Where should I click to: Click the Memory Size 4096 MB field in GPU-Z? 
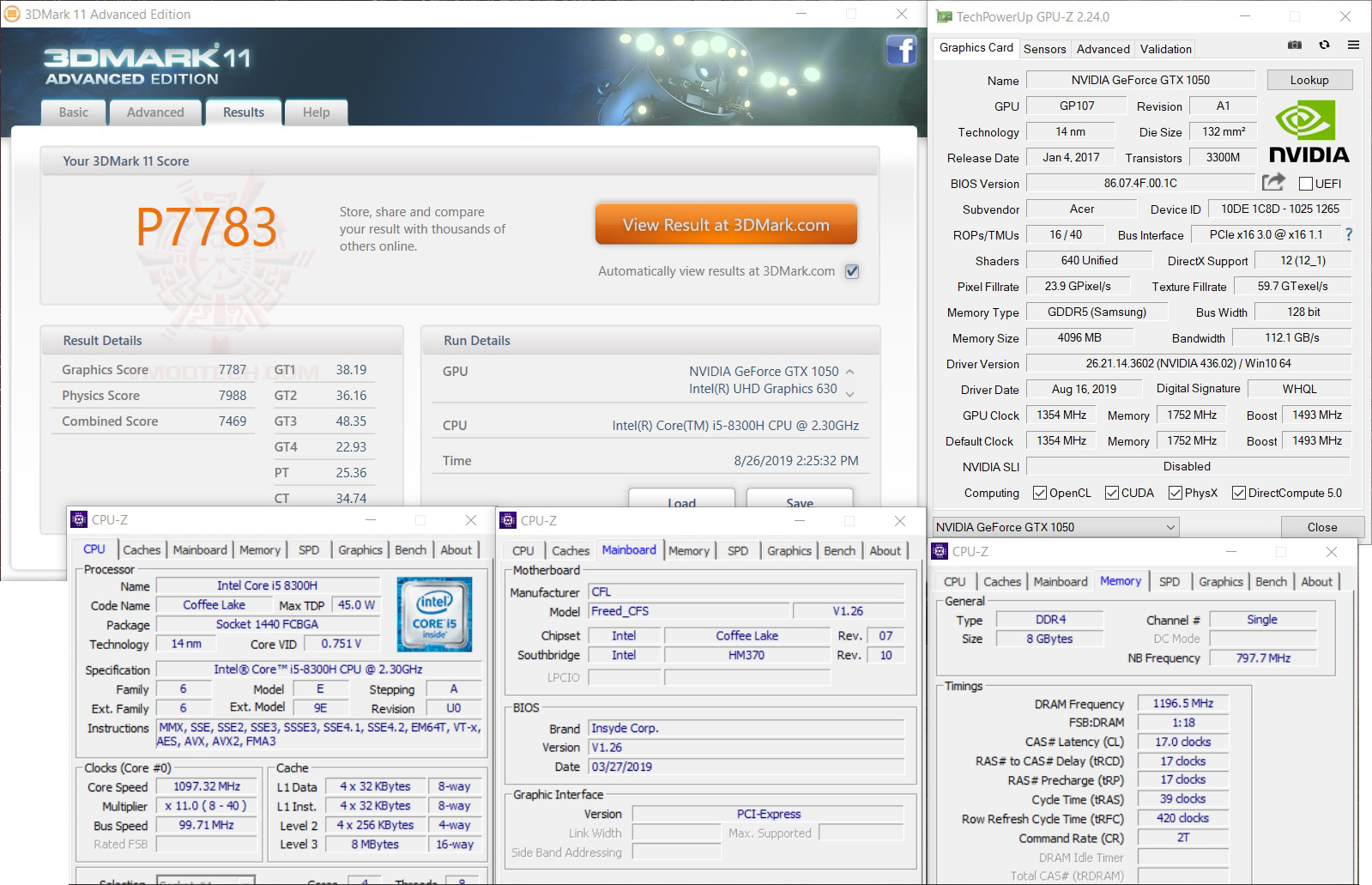[1079, 337]
